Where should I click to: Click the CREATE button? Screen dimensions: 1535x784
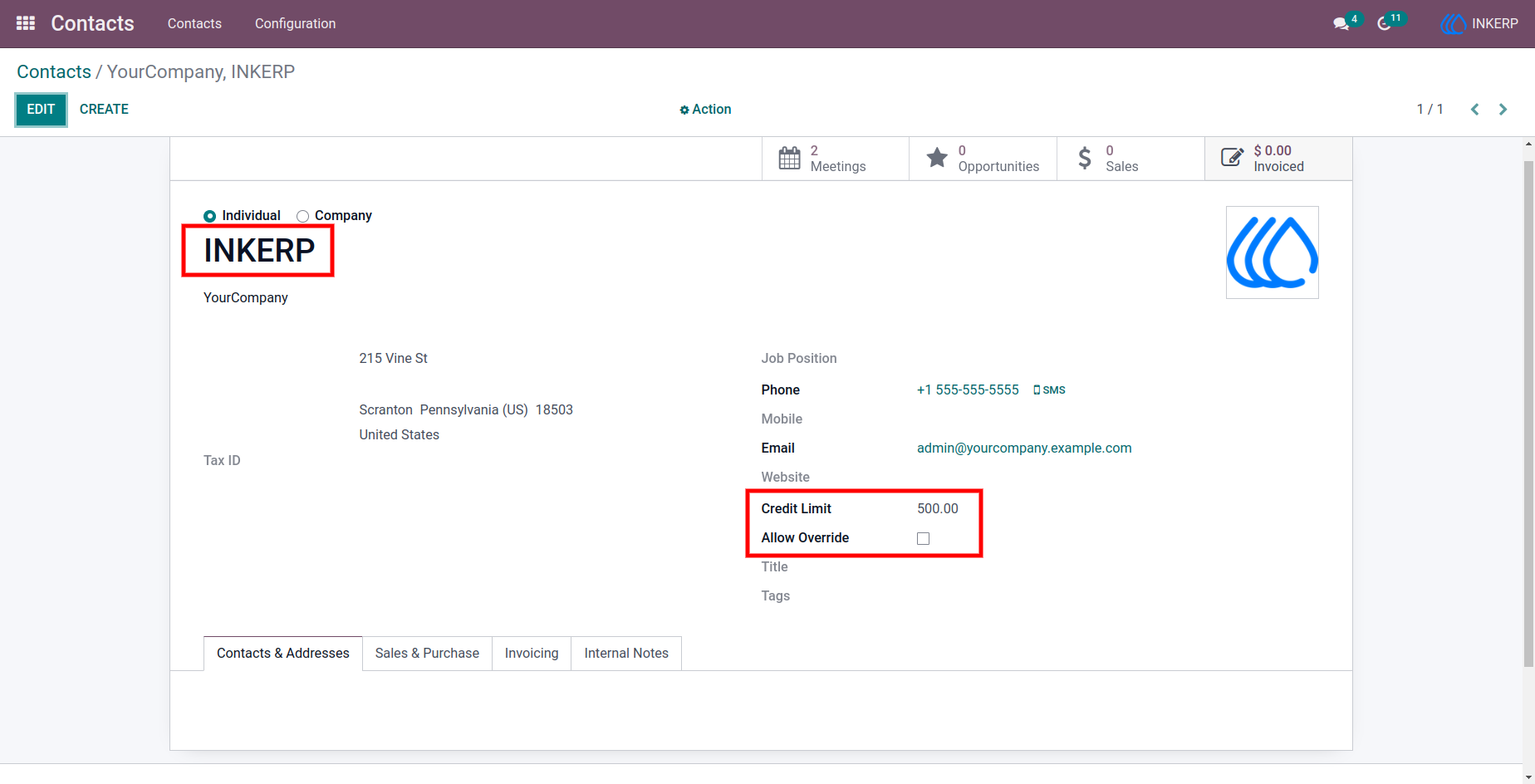tap(104, 110)
